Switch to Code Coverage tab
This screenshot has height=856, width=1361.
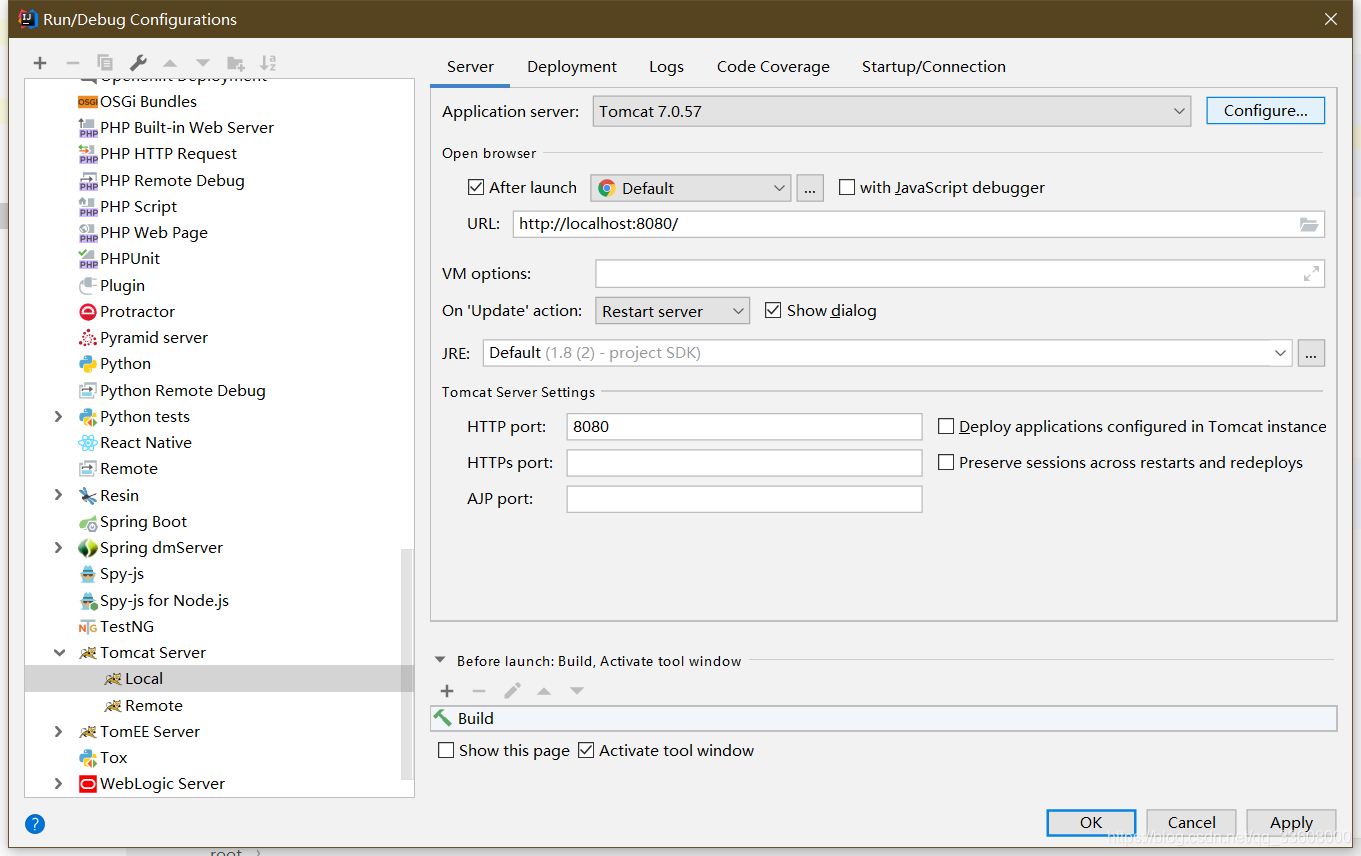(773, 67)
